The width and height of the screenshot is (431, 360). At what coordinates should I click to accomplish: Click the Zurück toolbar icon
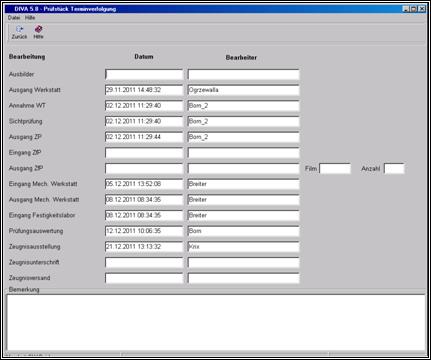(x=19, y=32)
